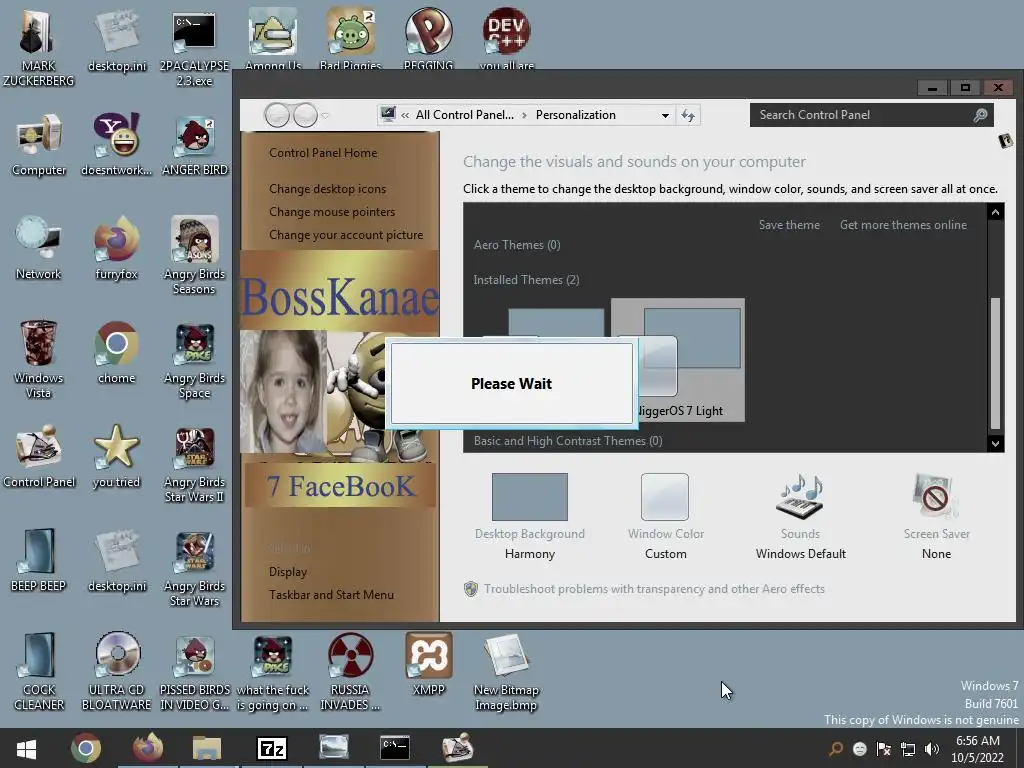Open Screen Saver settings

click(936, 517)
